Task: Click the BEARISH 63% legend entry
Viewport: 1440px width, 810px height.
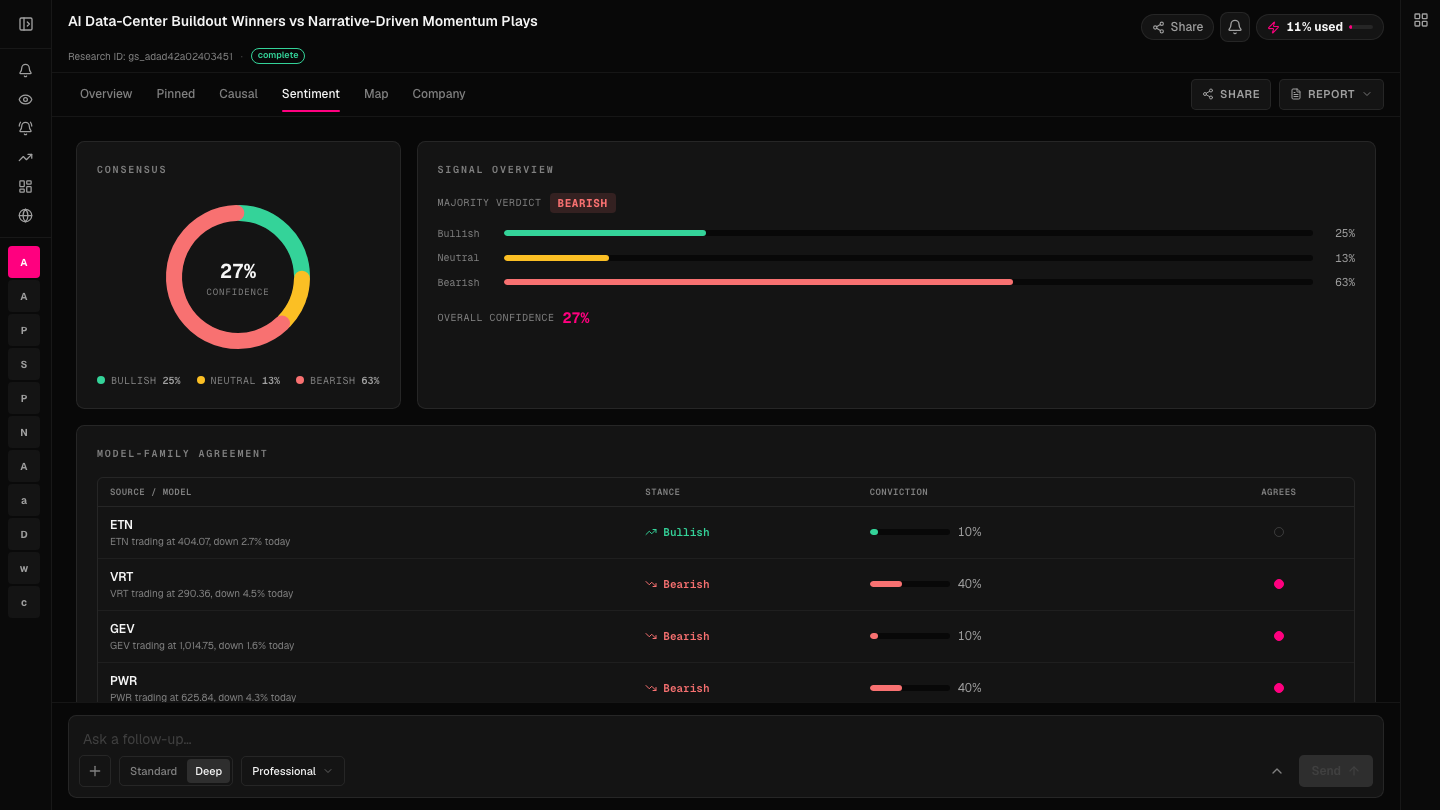Action: 338,381
